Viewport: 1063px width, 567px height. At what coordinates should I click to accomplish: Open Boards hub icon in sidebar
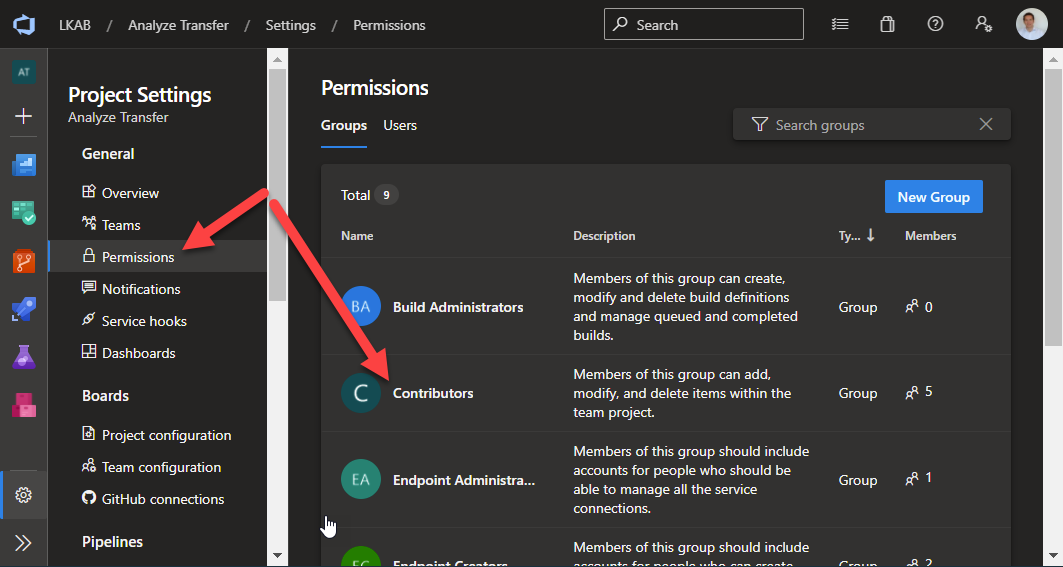(x=24, y=213)
